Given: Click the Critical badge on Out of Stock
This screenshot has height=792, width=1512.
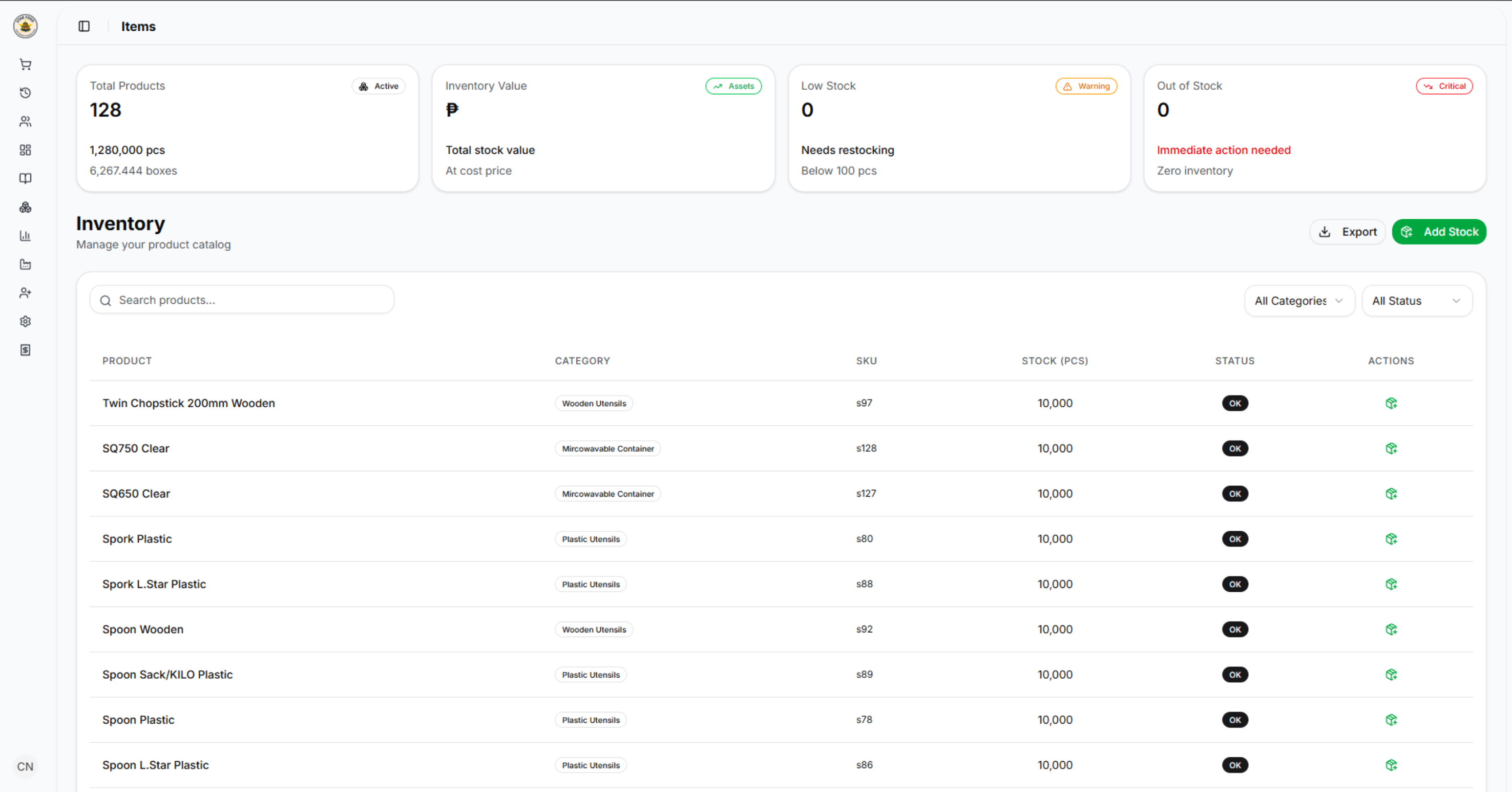Looking at the screenshot, I should pyautogui.click(x=1445, y=86).
